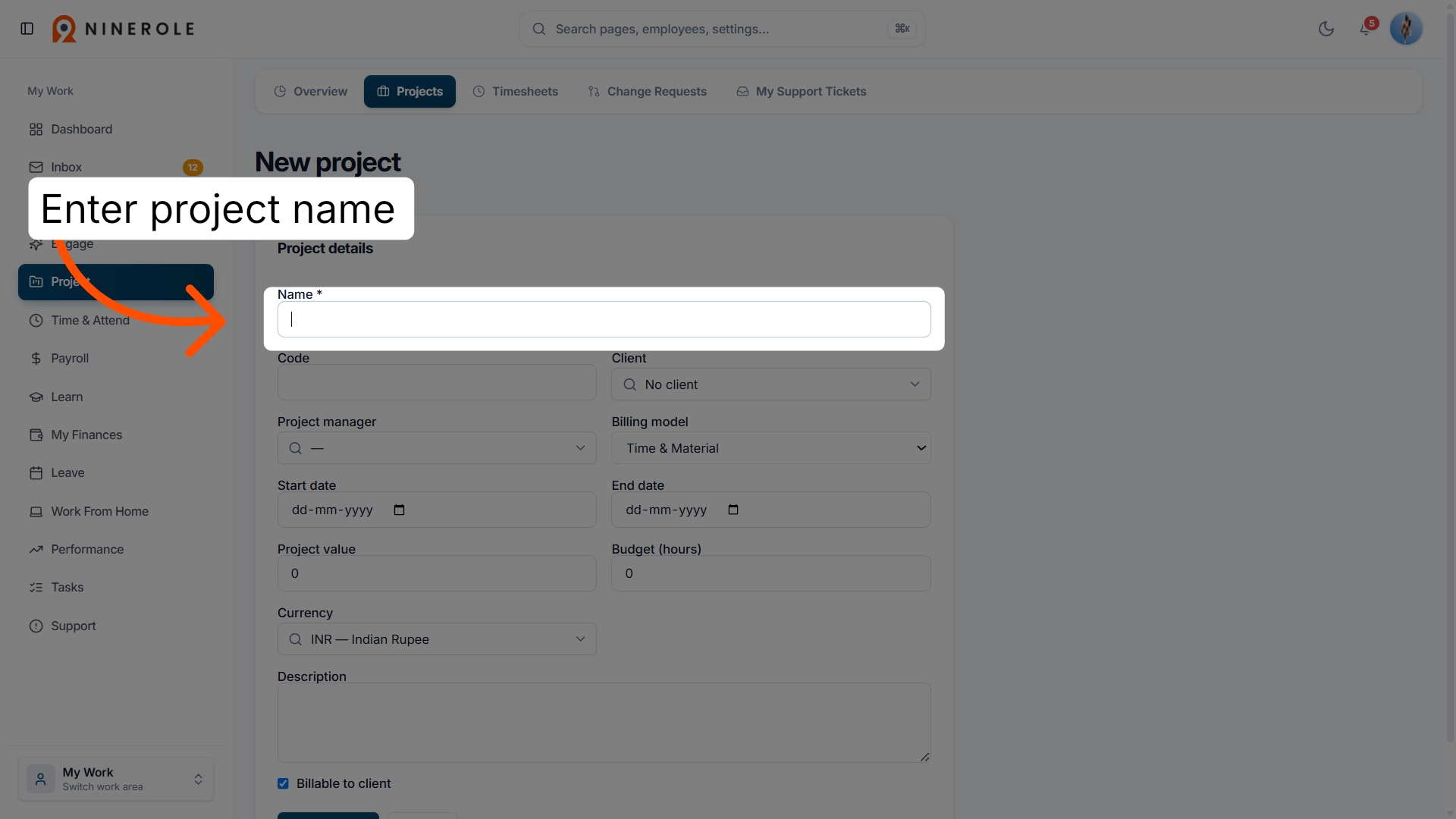Click the Ninerole logo
This screenshot has height=819, width=1456.
tap(123, 29)
